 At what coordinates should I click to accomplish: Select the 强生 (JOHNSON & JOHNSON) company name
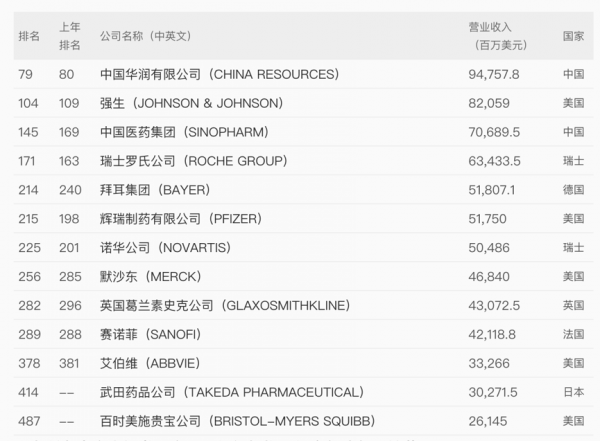point(192,103)
